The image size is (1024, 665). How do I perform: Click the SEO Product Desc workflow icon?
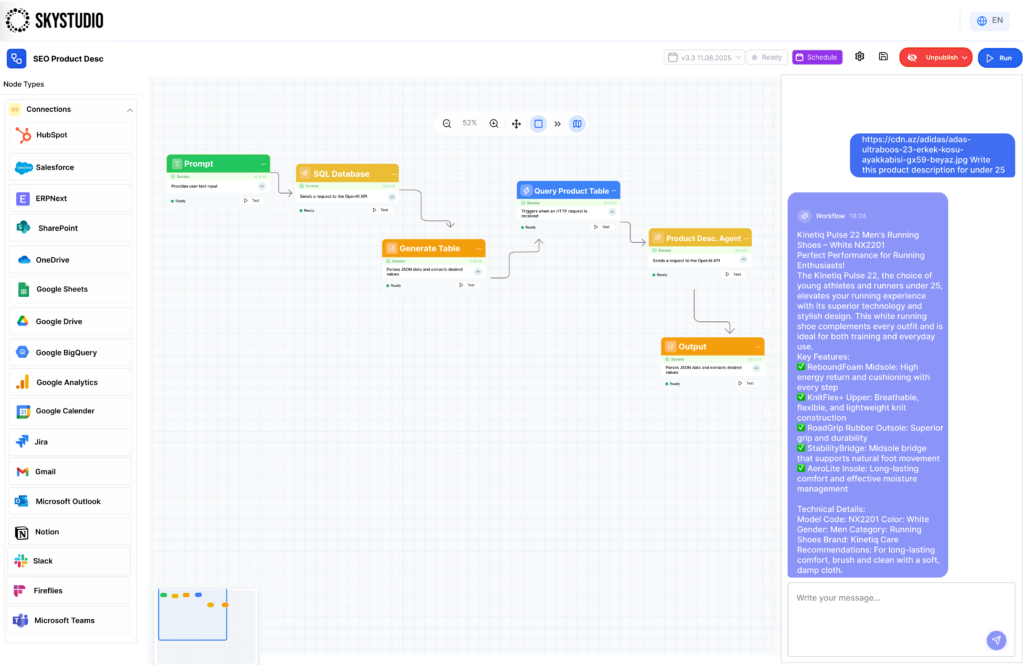(x=16, y=58)
